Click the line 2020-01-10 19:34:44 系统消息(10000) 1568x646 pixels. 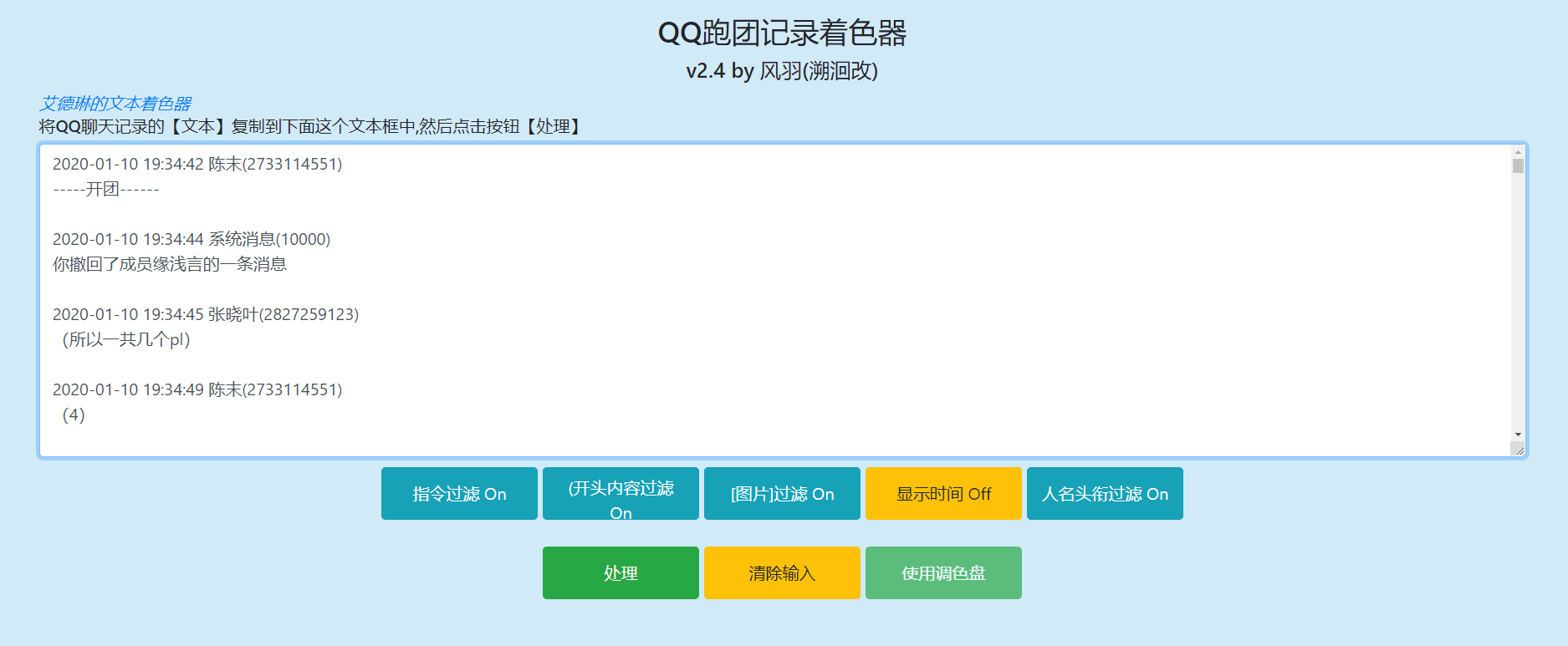pos(192,239)
